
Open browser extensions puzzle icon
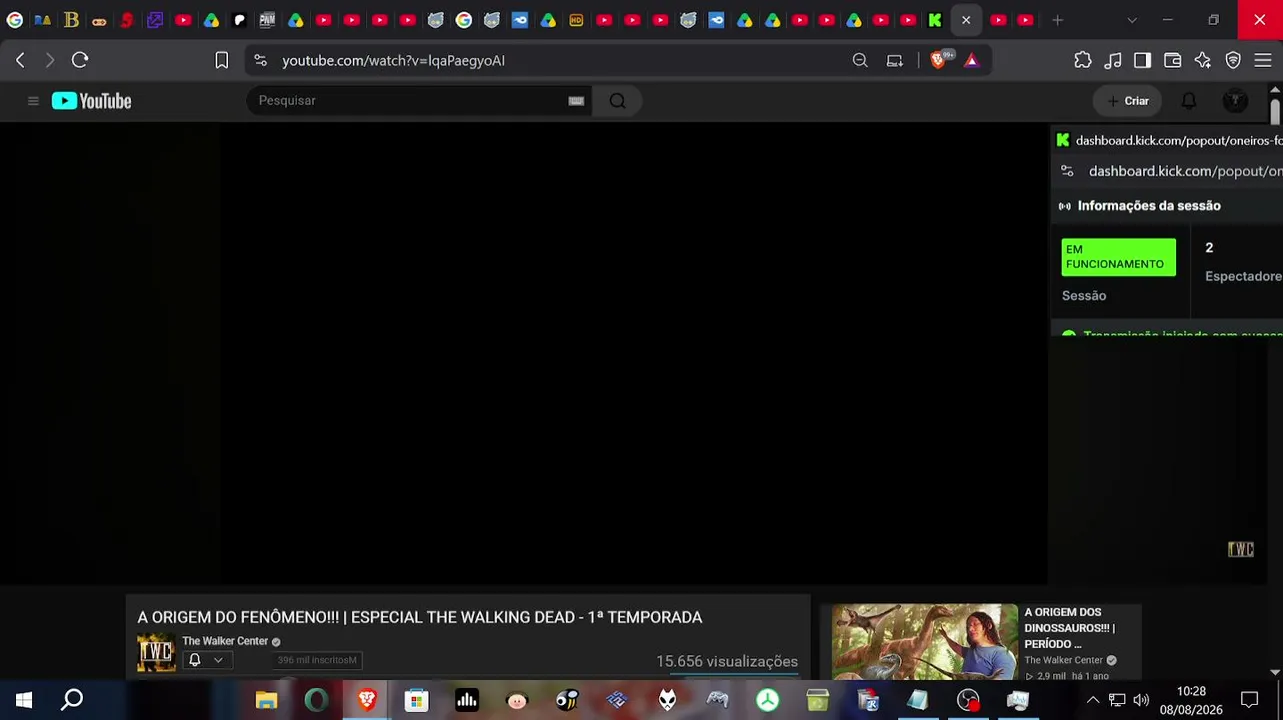[x=1083, y=60]
